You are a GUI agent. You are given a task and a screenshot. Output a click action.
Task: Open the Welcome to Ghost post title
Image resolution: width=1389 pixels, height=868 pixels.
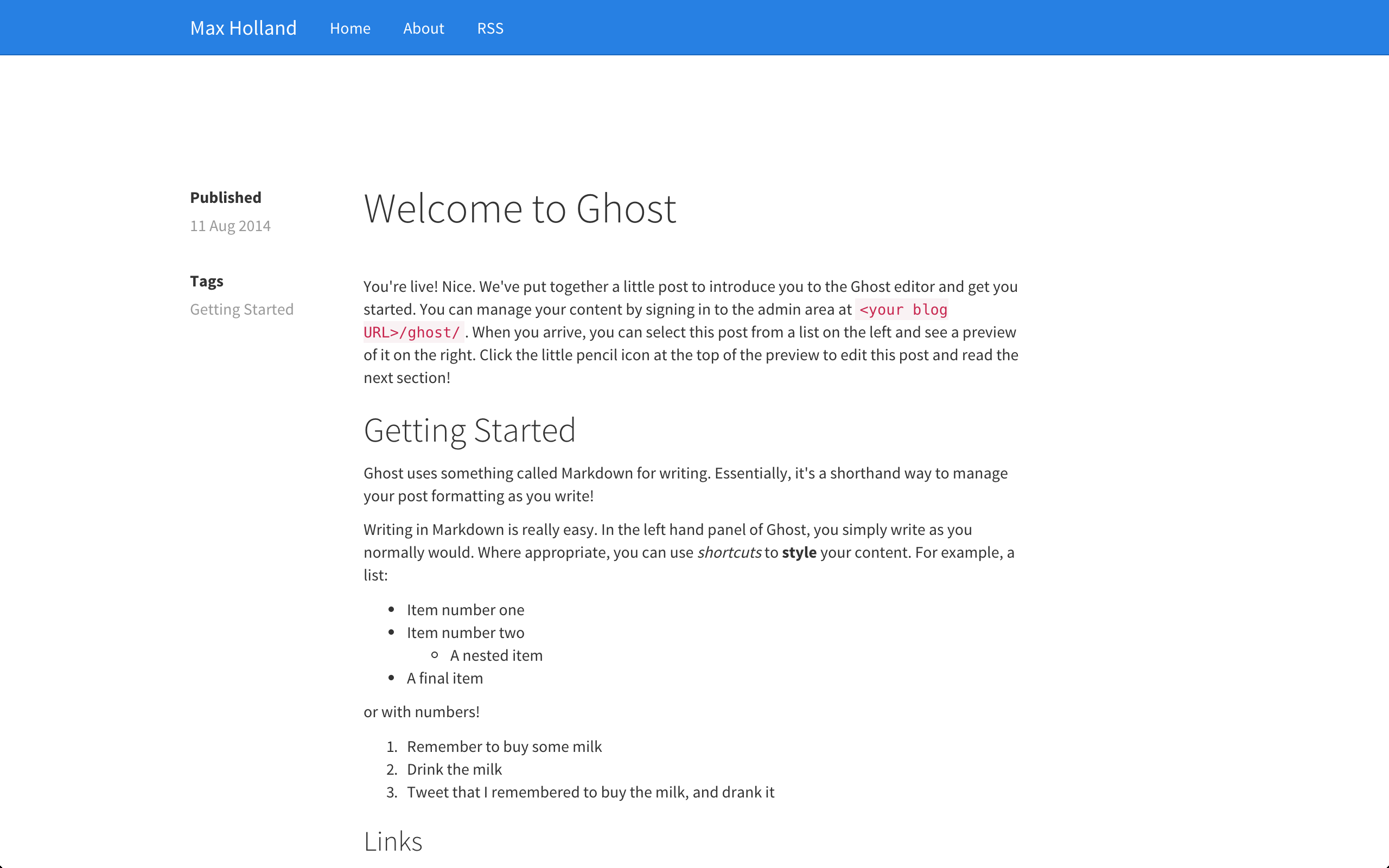tap(520, 208)
